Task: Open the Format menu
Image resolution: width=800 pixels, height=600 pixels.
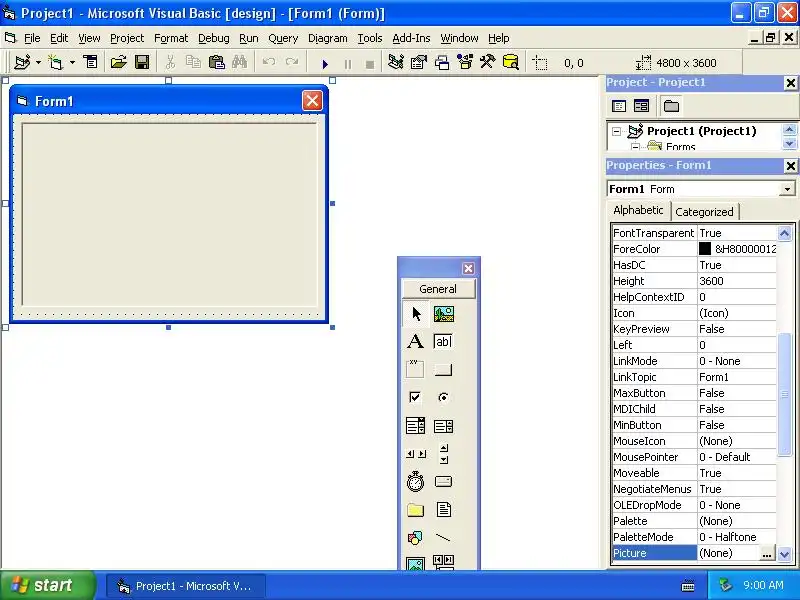Action: click(171, 38)
